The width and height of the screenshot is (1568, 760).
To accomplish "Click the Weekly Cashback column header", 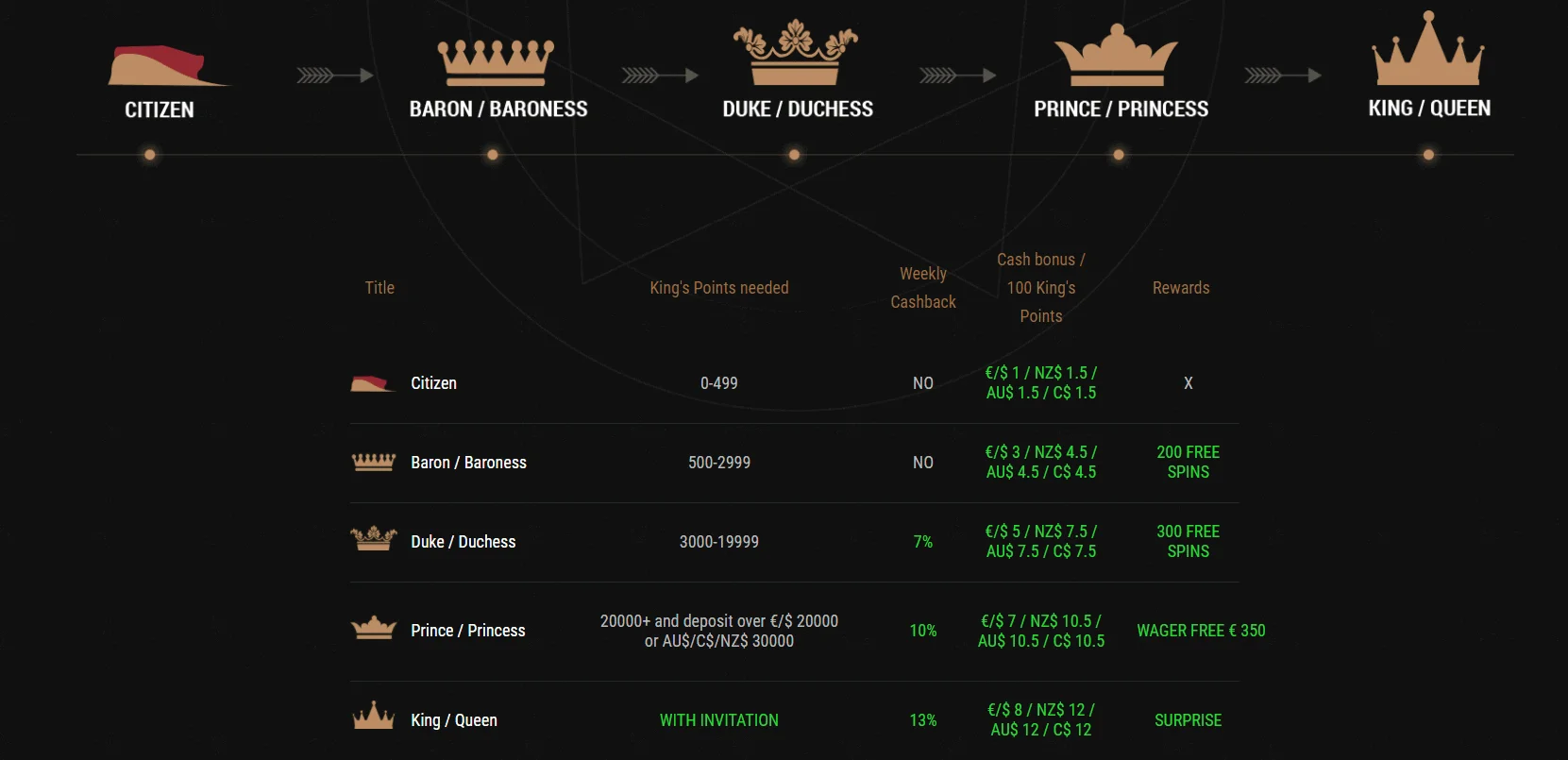I will pos(923,288).
